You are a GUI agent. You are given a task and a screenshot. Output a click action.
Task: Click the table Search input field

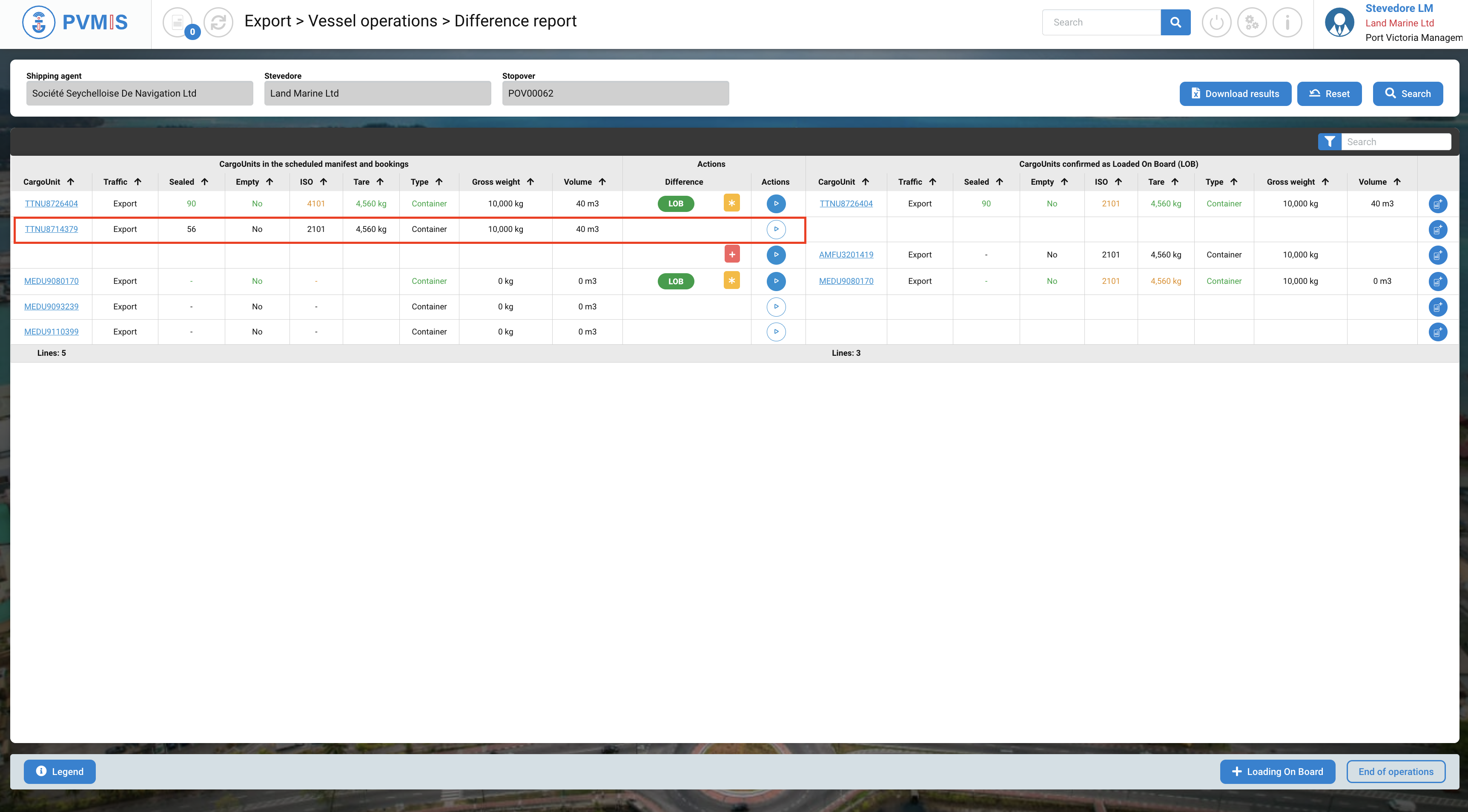click(x=1395, y=142)
